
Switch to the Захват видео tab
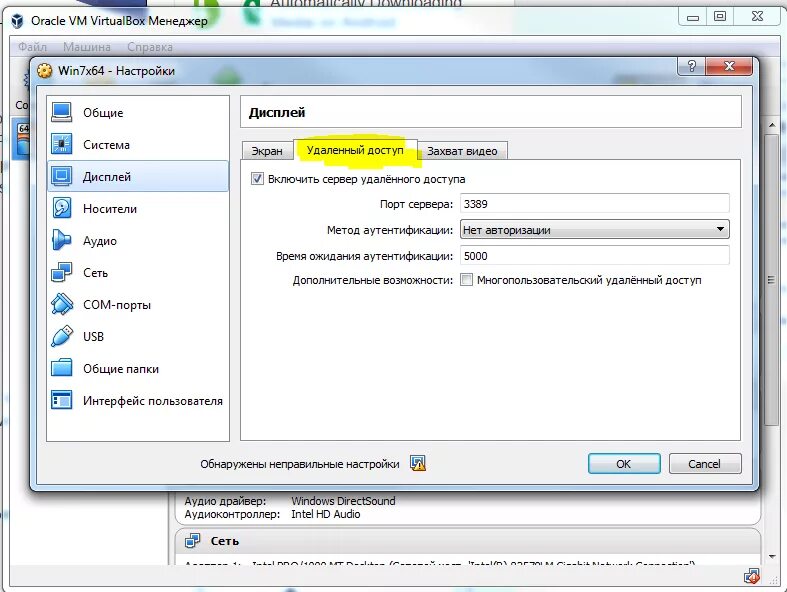462,151
